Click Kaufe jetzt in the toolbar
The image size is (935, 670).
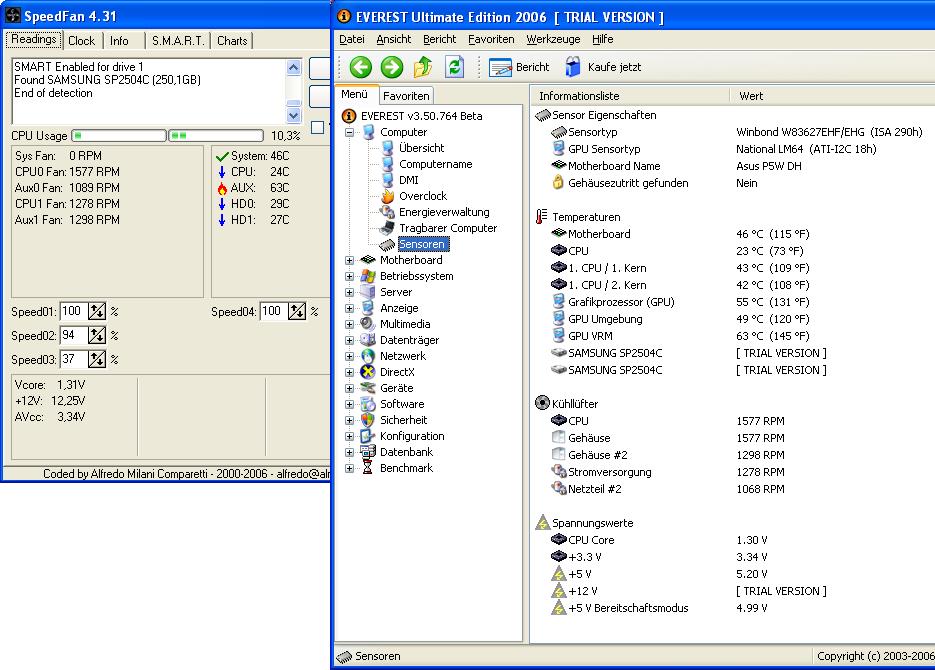click(x=603, y=67)
